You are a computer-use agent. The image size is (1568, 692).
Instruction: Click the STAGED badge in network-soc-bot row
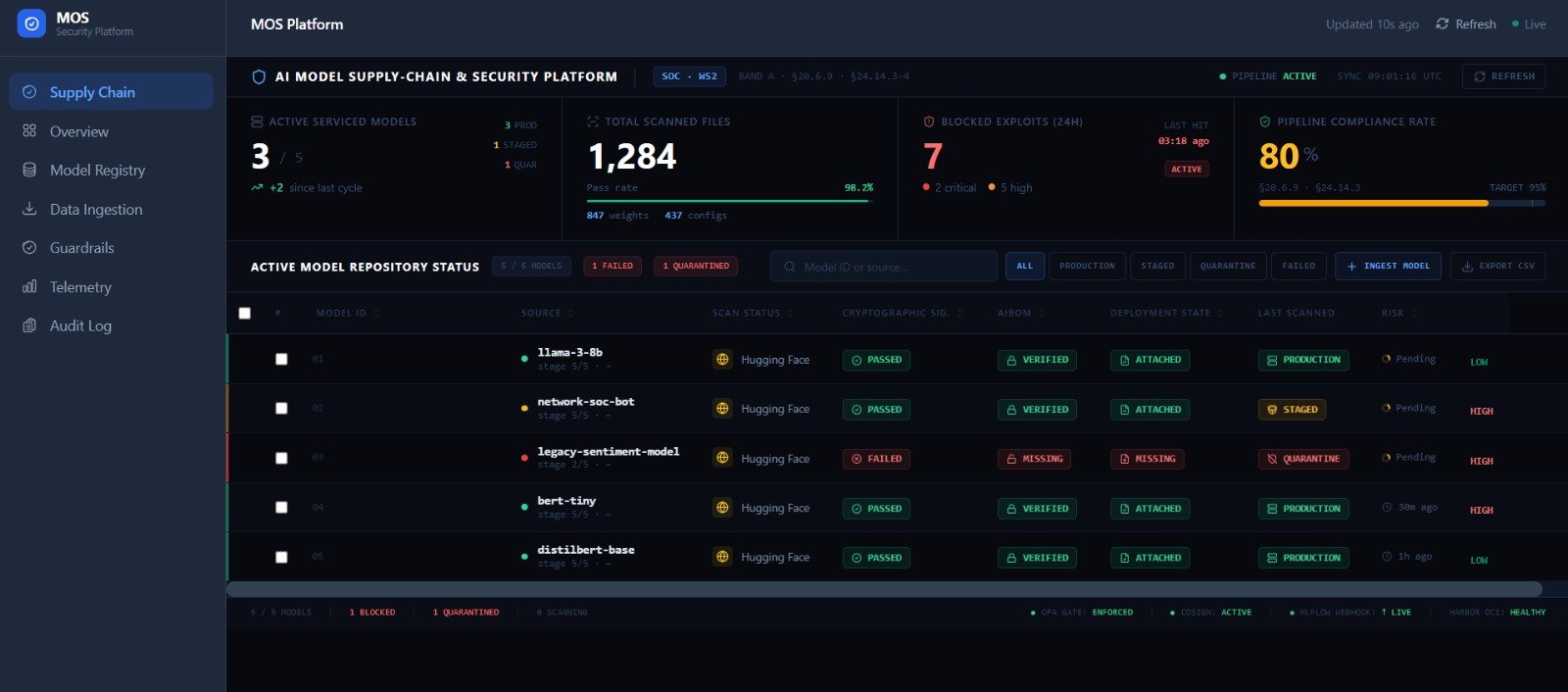pos(1292,410)
